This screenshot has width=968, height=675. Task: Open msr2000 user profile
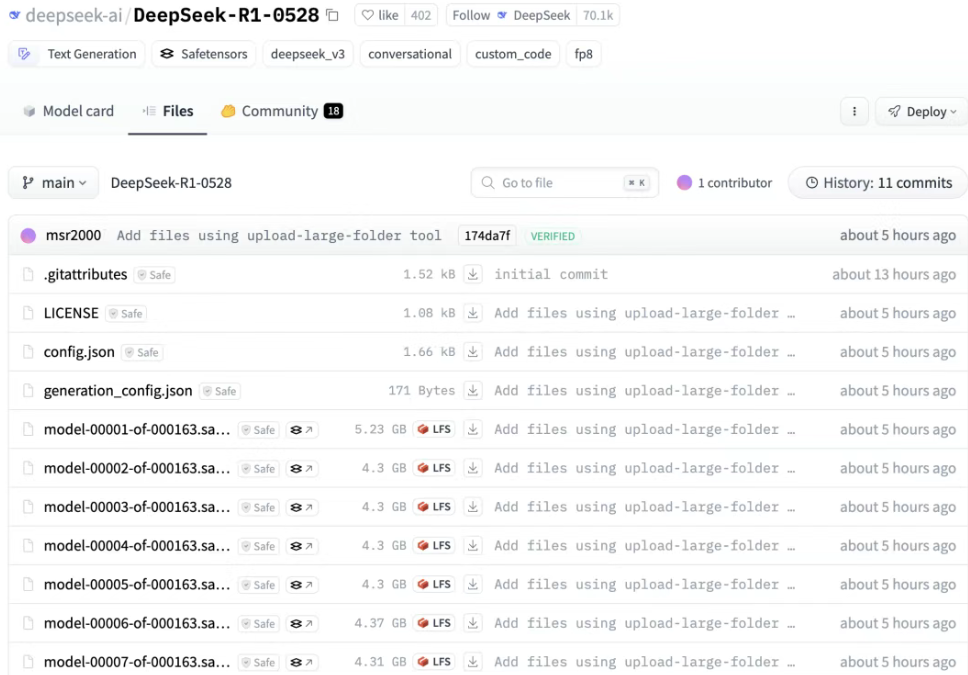pyautogui.click(x=73, y=235)
